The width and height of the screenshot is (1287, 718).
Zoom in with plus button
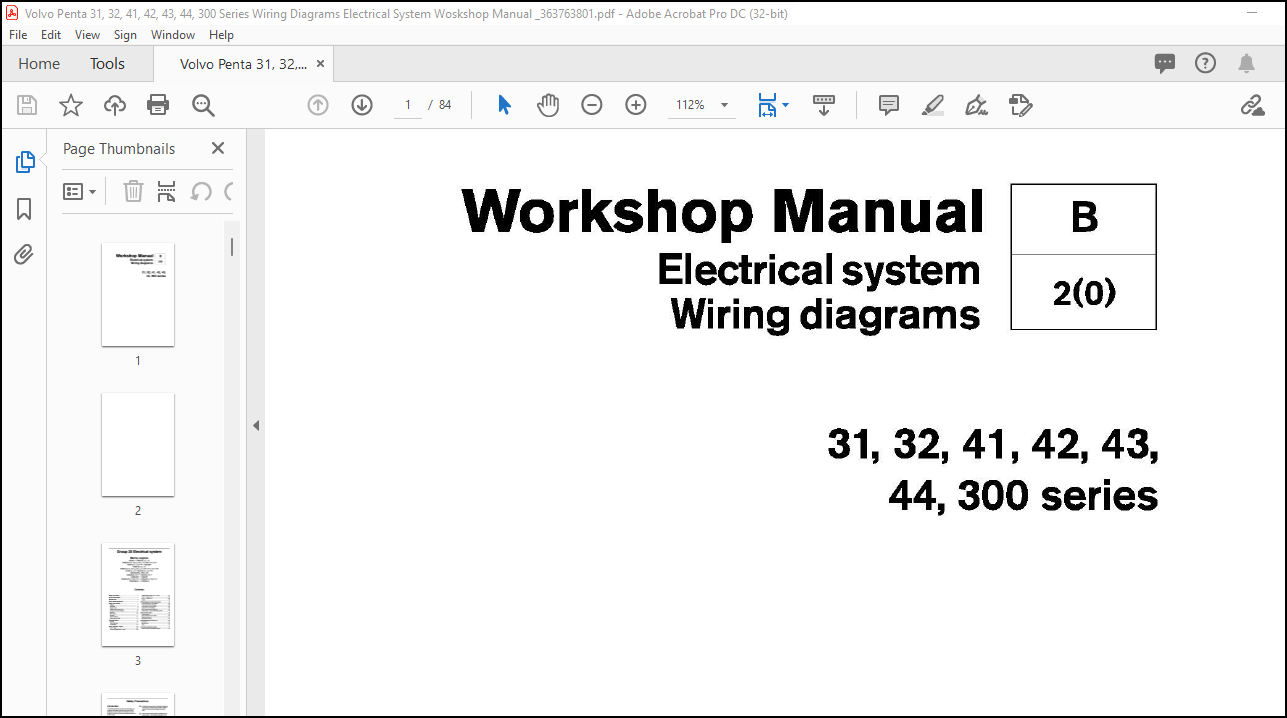[x=636, y=105]
